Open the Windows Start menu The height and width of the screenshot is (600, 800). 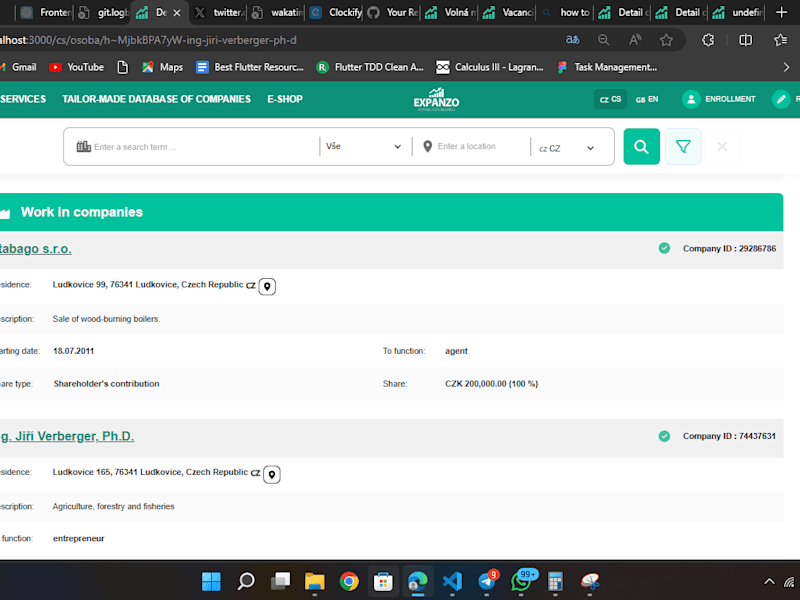[x=211, y=581]
